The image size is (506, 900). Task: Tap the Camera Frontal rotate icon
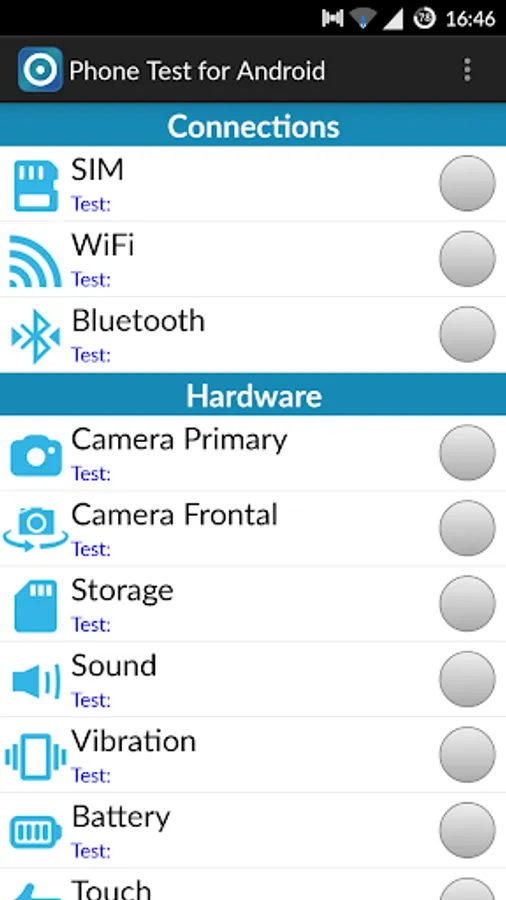coord(36,529)
